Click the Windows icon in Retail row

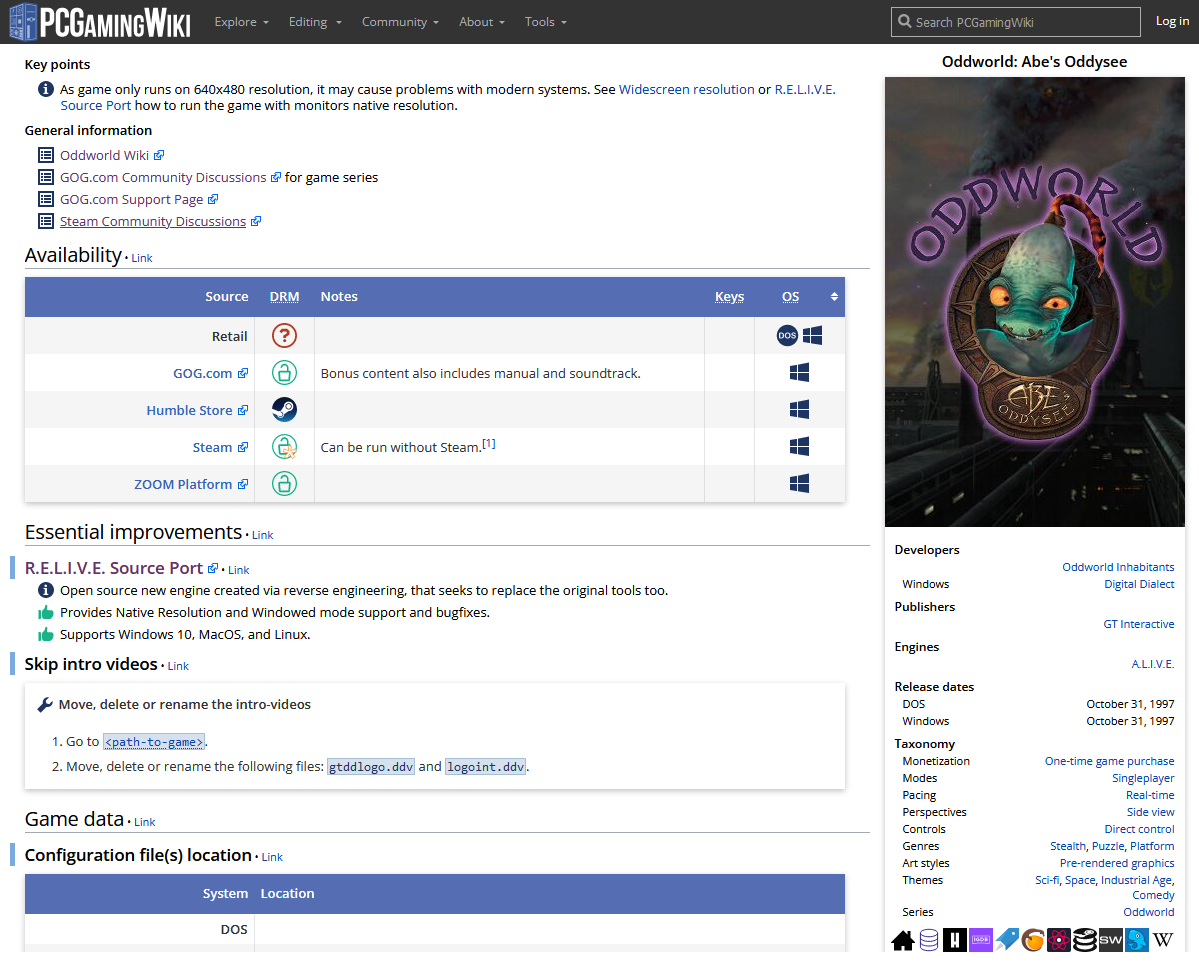point(812,336)
